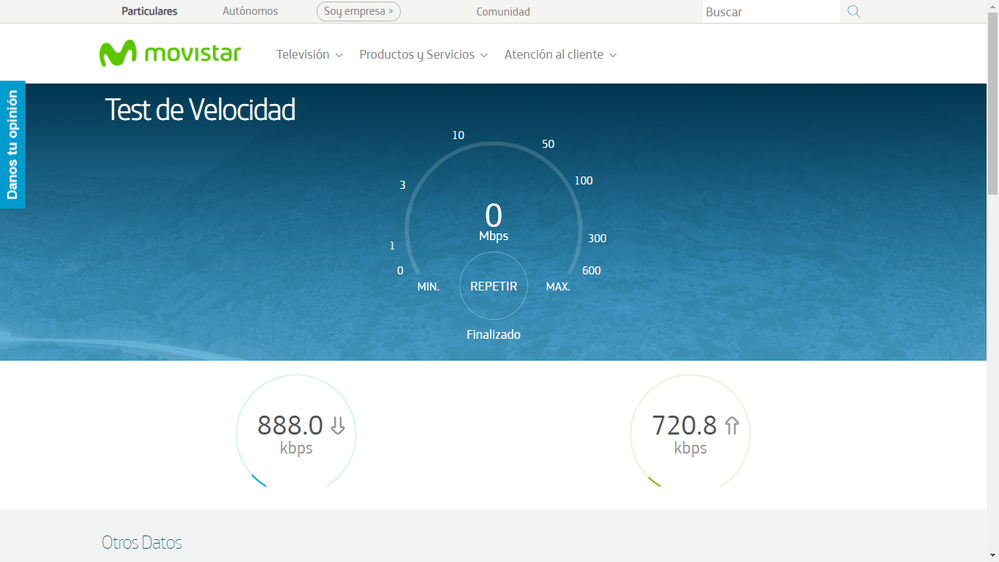Click the search magnifier icon

[853, 12]
